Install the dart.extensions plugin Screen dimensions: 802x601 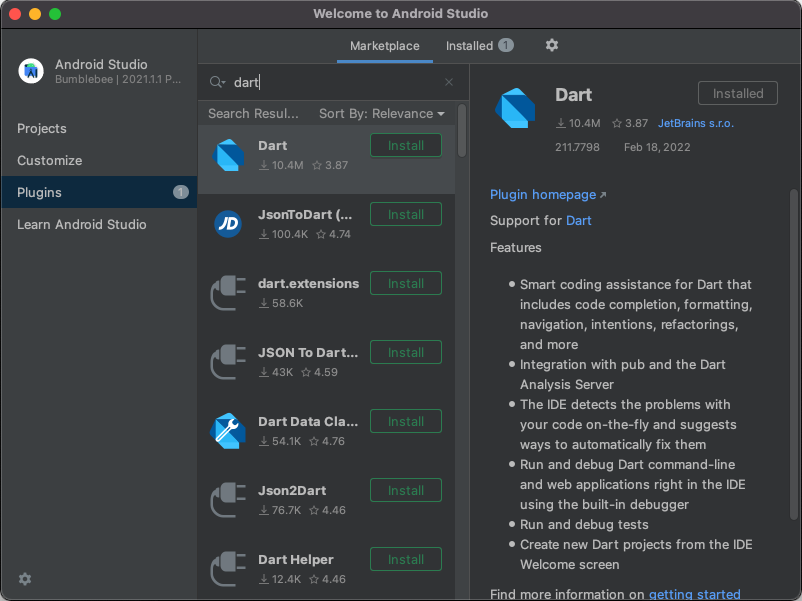point(406,283)
